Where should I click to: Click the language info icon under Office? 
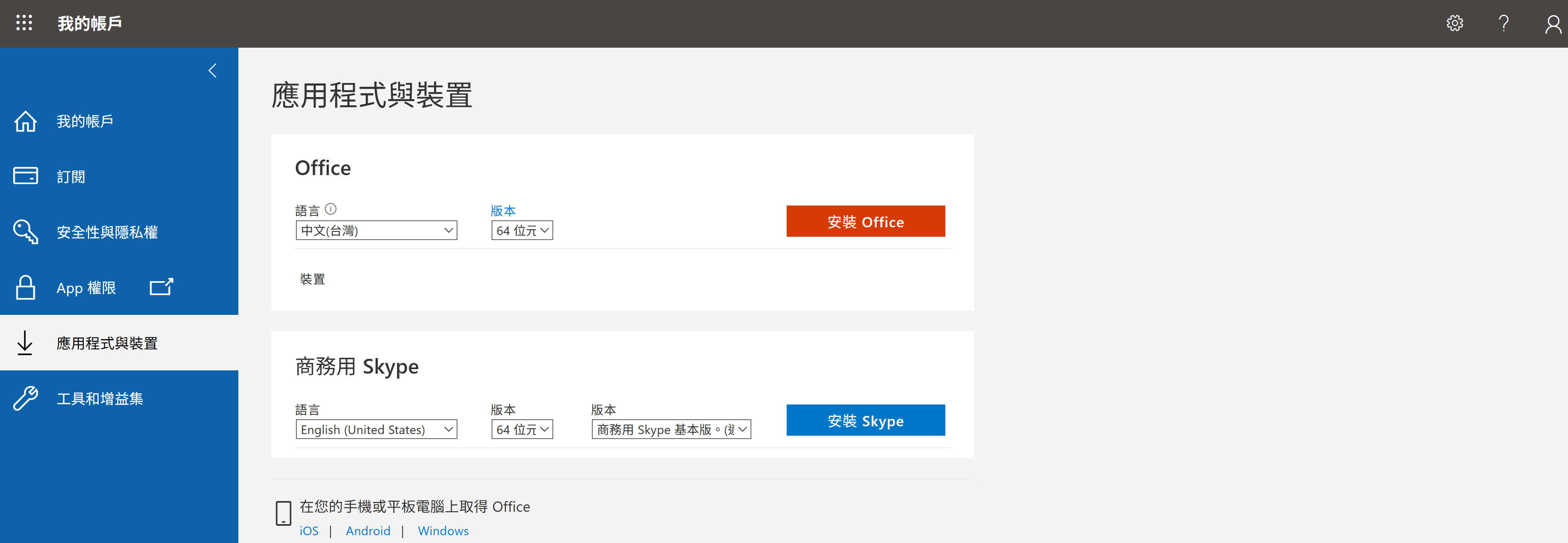point(330,209)
